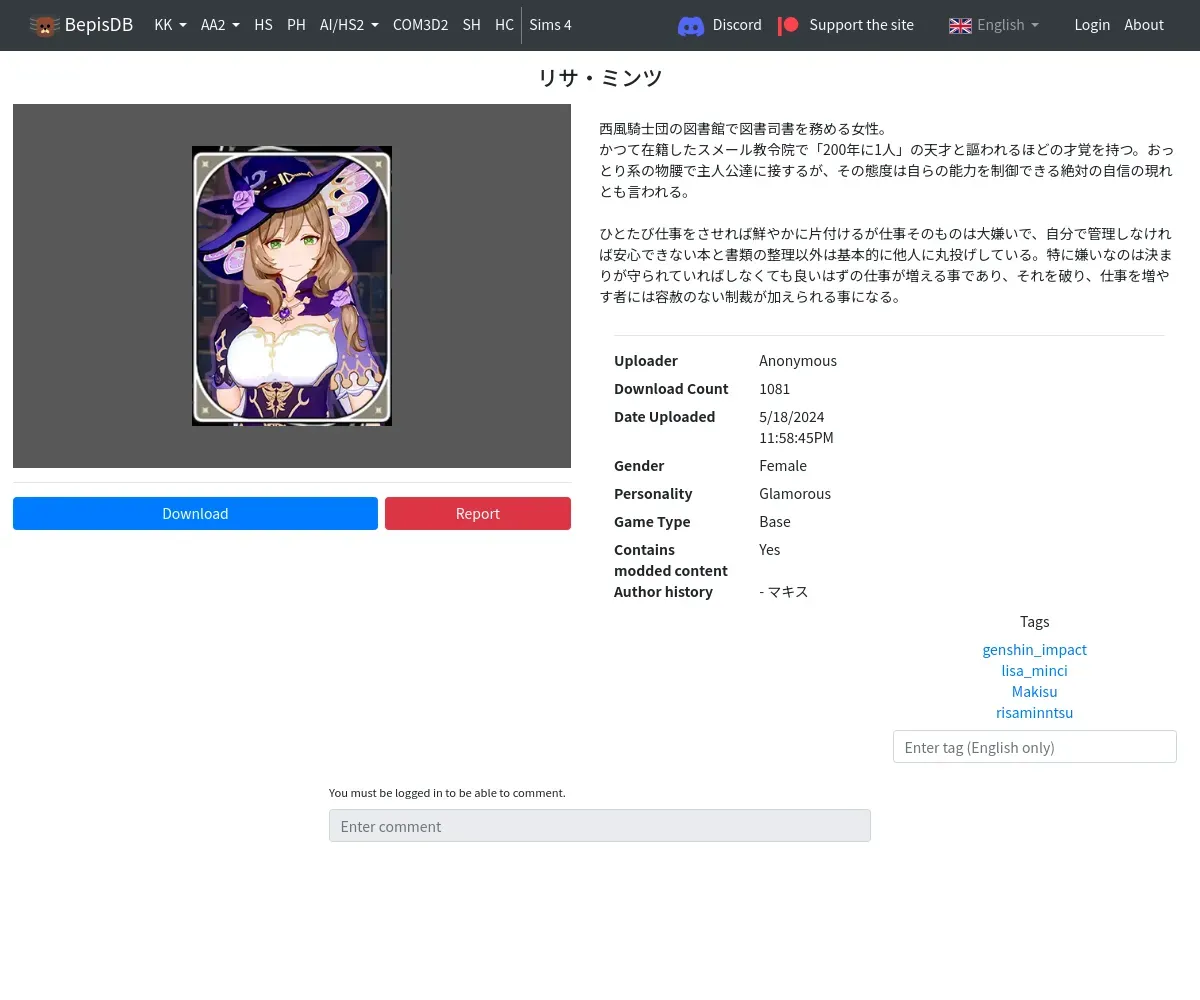Click the blue Download button
The height and width of the screenshot is (1000, 1200).
195,513
